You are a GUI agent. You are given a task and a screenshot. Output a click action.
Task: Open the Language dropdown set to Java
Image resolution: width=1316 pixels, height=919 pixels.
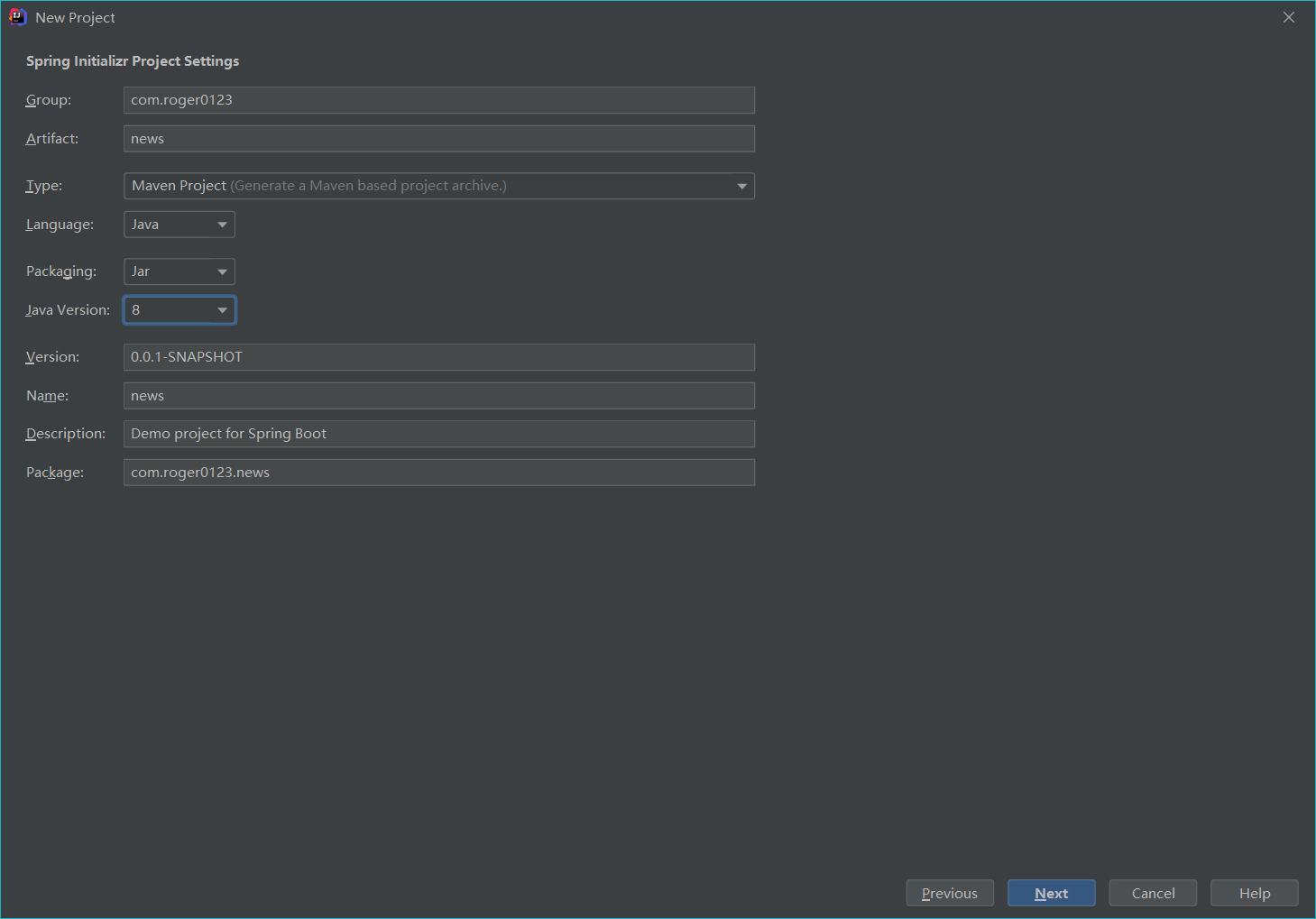pyautogui.click(x=179, y=225)
